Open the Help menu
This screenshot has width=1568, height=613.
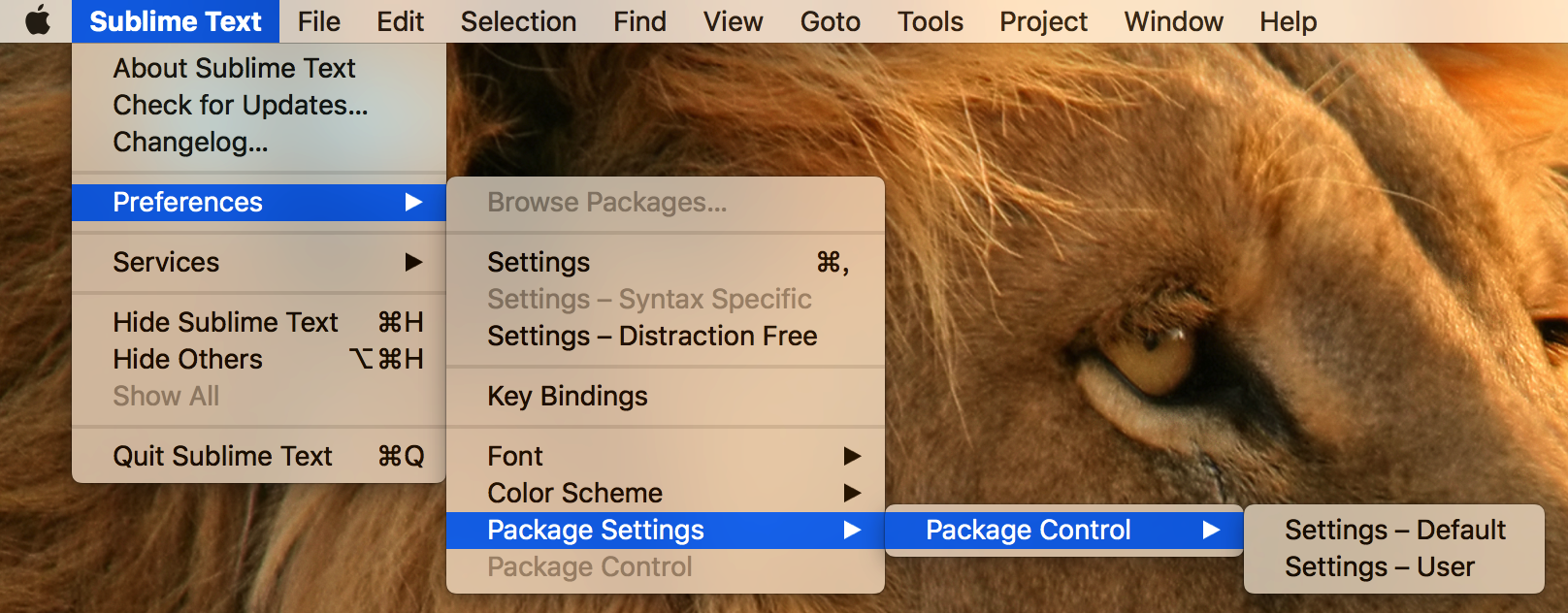pyautogui.click(x=1288, y=21)
